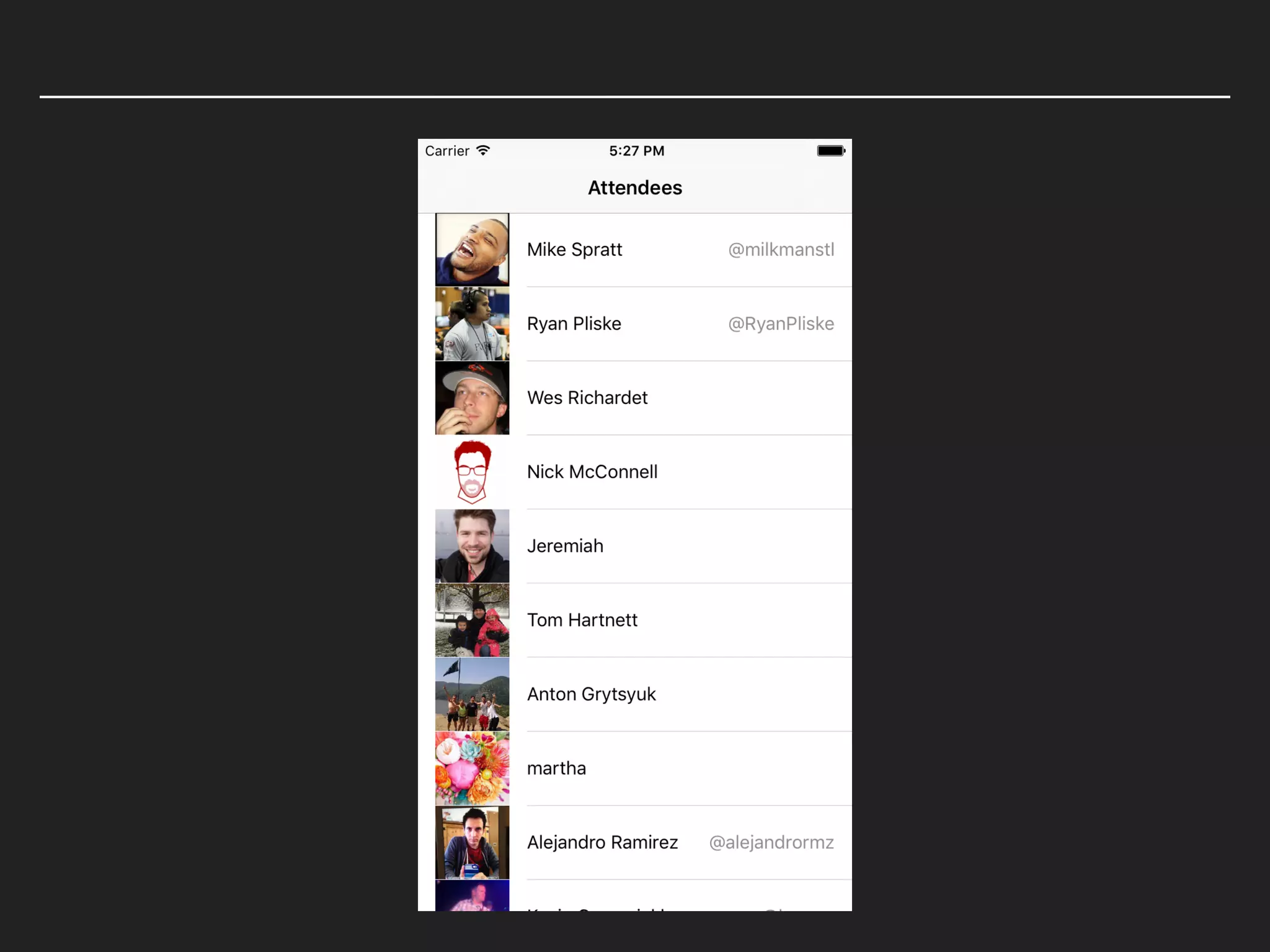Select the Jeremiah attendee name
The width and height of the screenshot is (1270, 952).
coord(565,546)
